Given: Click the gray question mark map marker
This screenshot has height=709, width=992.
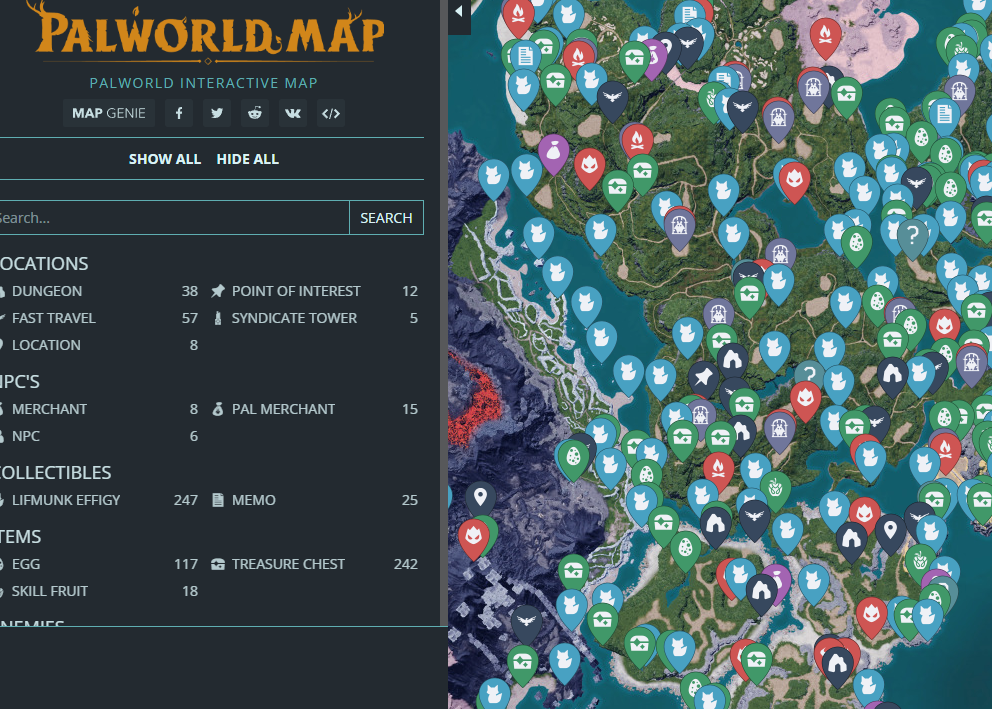Looking at the screenshot, I should tap(911, 235).
